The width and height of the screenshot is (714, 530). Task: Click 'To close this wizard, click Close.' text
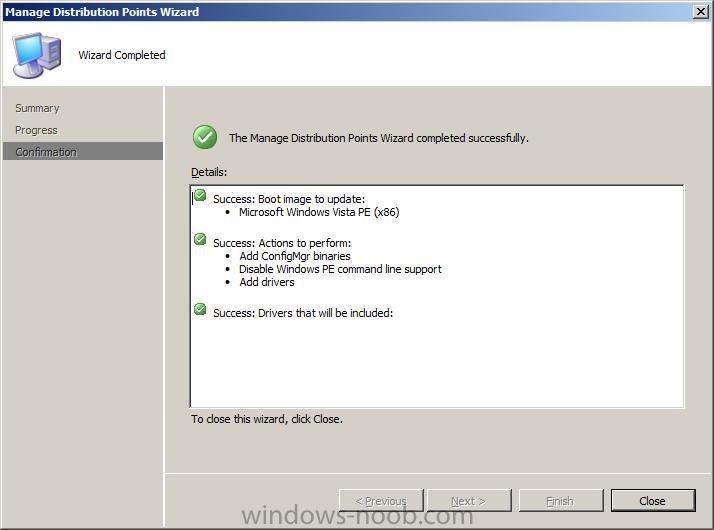(x=267, y=419)
